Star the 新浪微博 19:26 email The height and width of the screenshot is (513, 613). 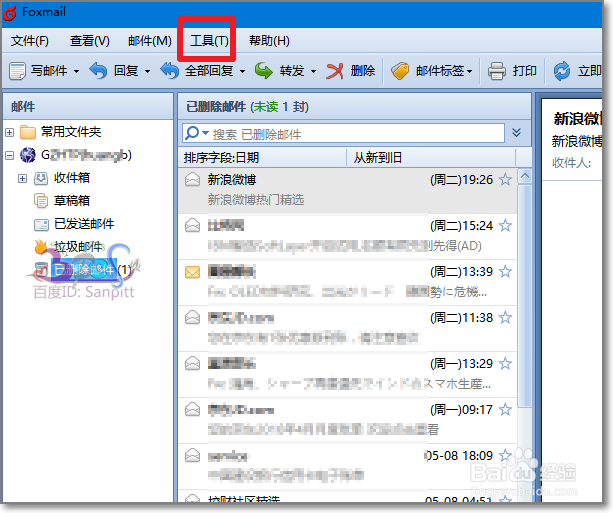coord(505,180)
